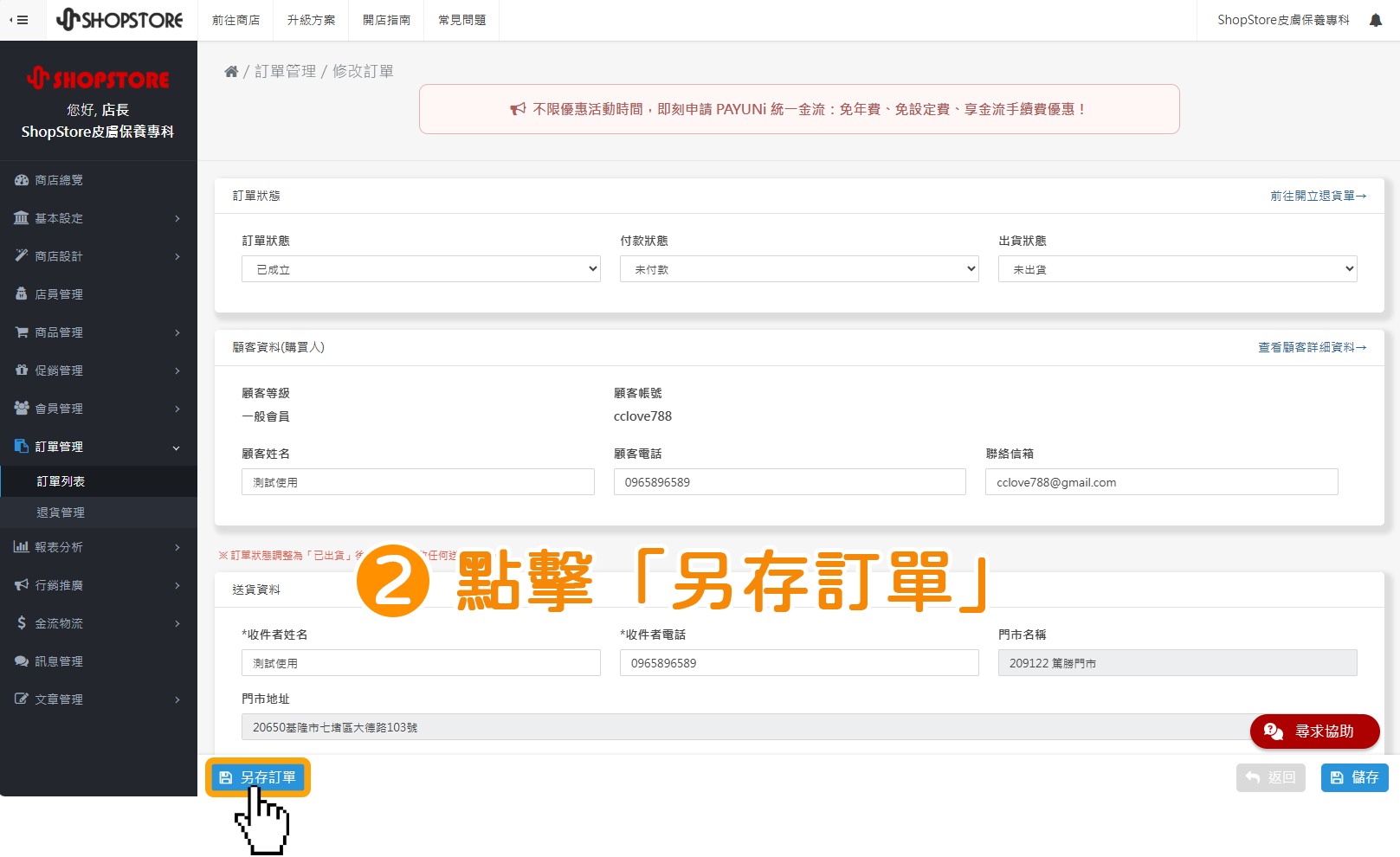Click the 尋求協助 help bubble icon
The image size is (1400, 857).
tap(1272, 731)
